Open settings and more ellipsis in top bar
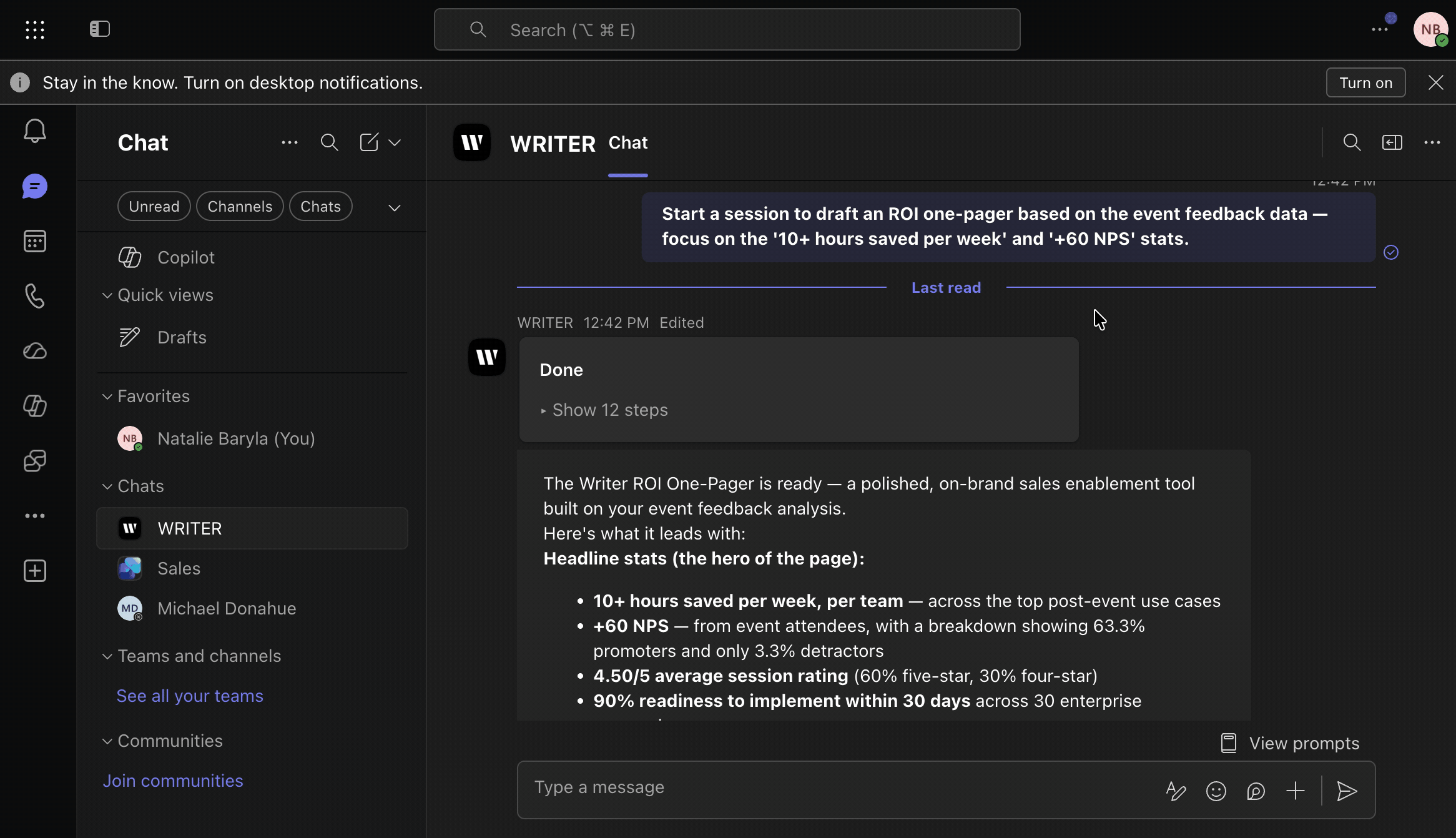The image size is (1456, 838). pyautogui.click(x=1380, y=29)
